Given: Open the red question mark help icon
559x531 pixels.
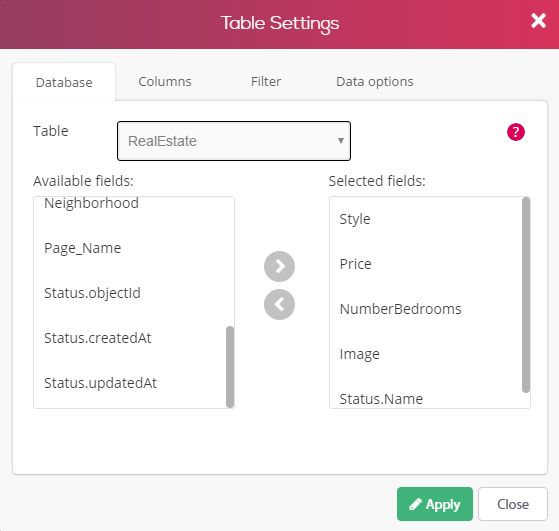Looking at the screenshot, I should coord(516,132).
